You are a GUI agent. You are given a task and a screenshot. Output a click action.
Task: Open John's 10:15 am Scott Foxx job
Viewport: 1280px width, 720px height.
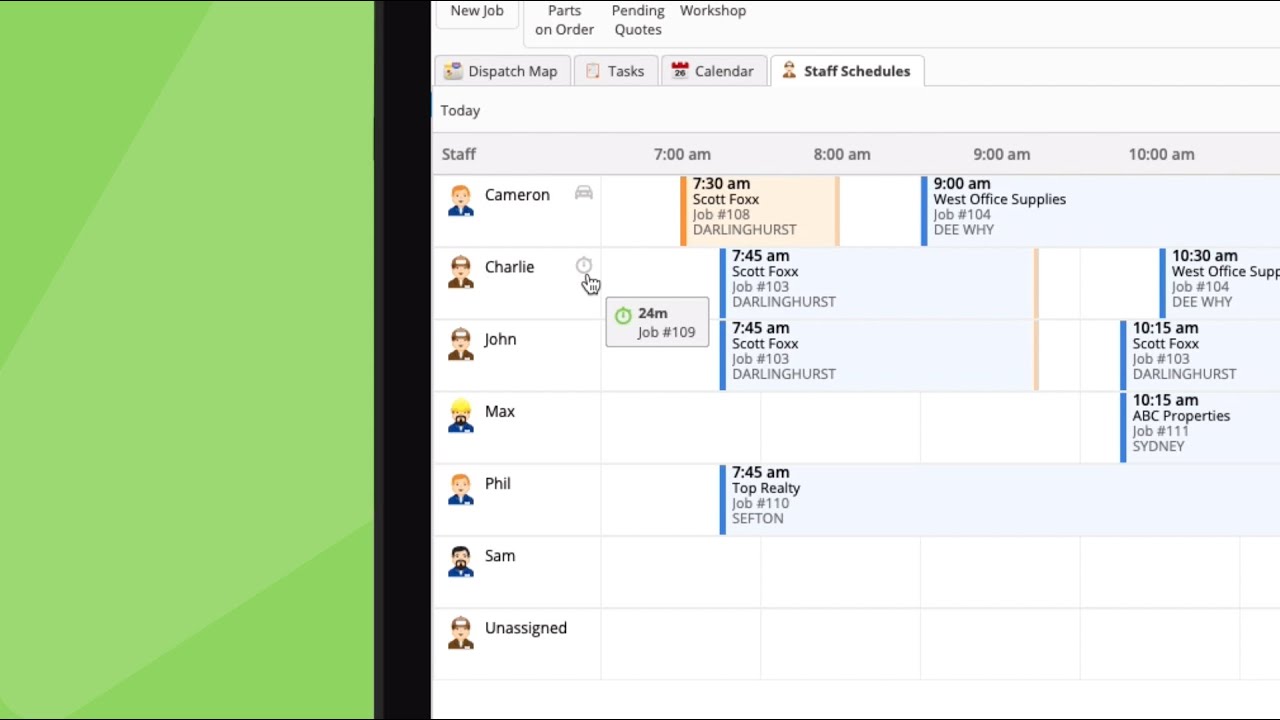(1200, 354)
